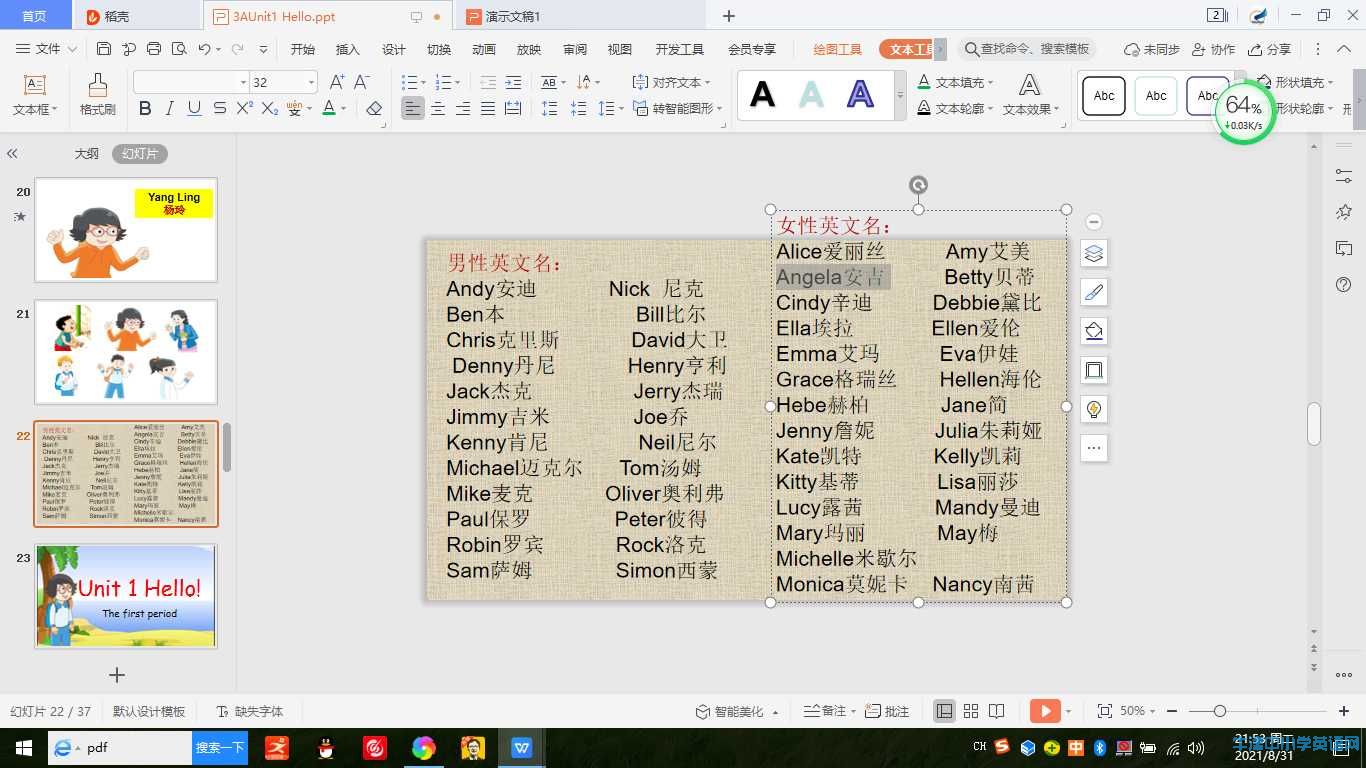The height and width of the screenshot is (768, 1366).
Task: Click the lightbulb floating icon beside text box
Action: (x=1094, y=409)
